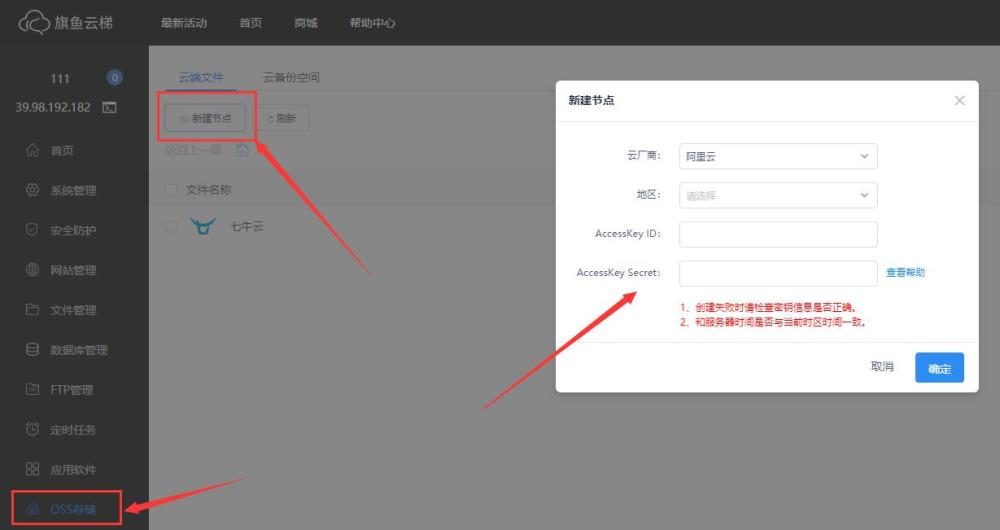Image resolution: width=1000 pixels, height=530 pixels.
Task: Open the 查看帮助 link
Action: click(906, 272)
